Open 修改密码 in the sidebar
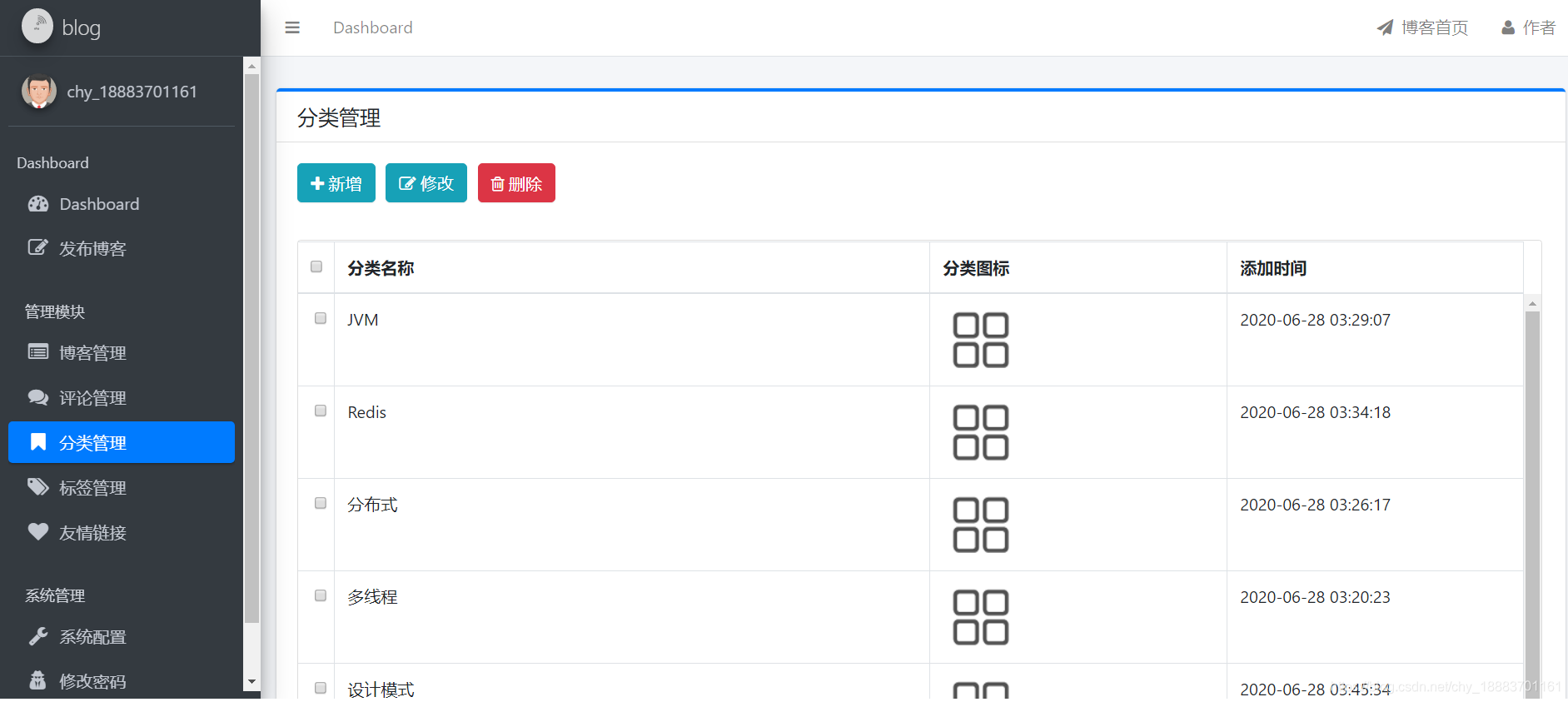 point(122,681)
